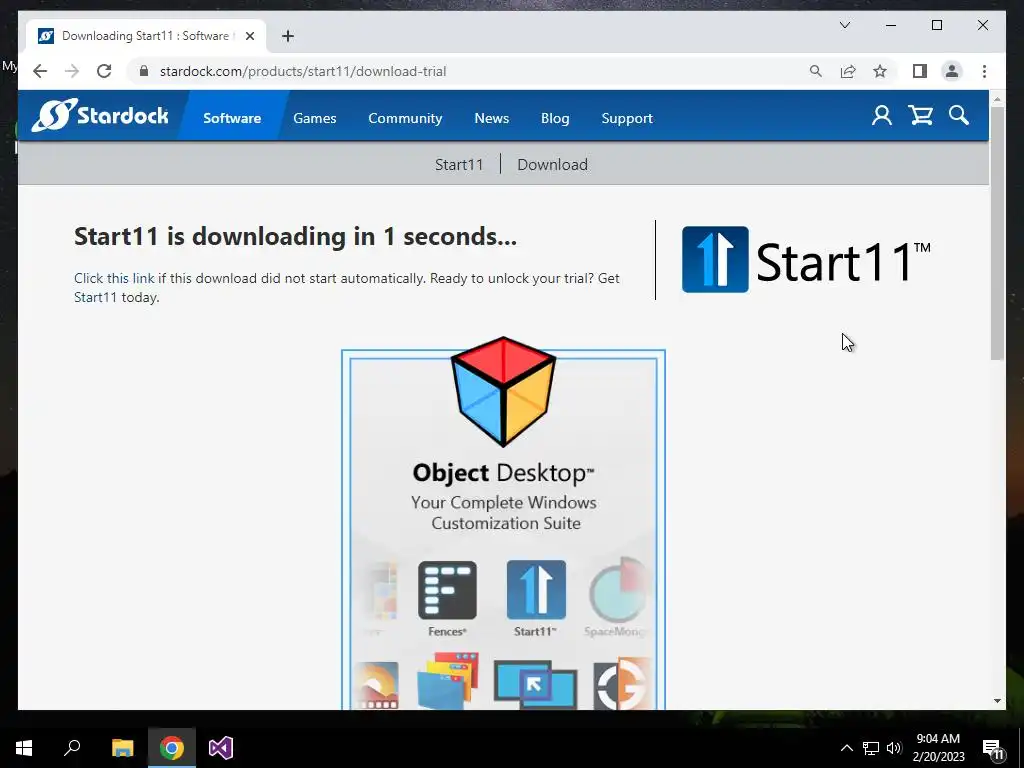The image size is (1024, 768).
Task: Open the Software menu
Action: pos(232,118)
